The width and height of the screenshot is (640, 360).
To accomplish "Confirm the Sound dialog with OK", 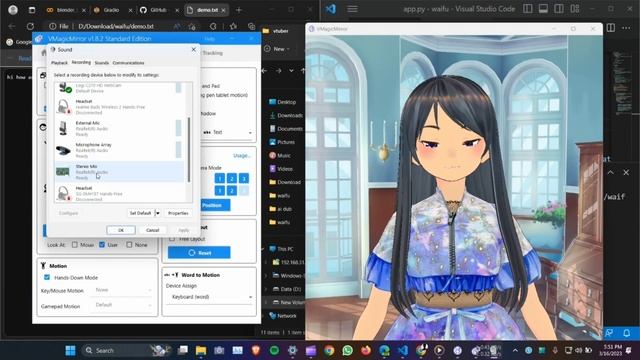I will tap(121, 230).
